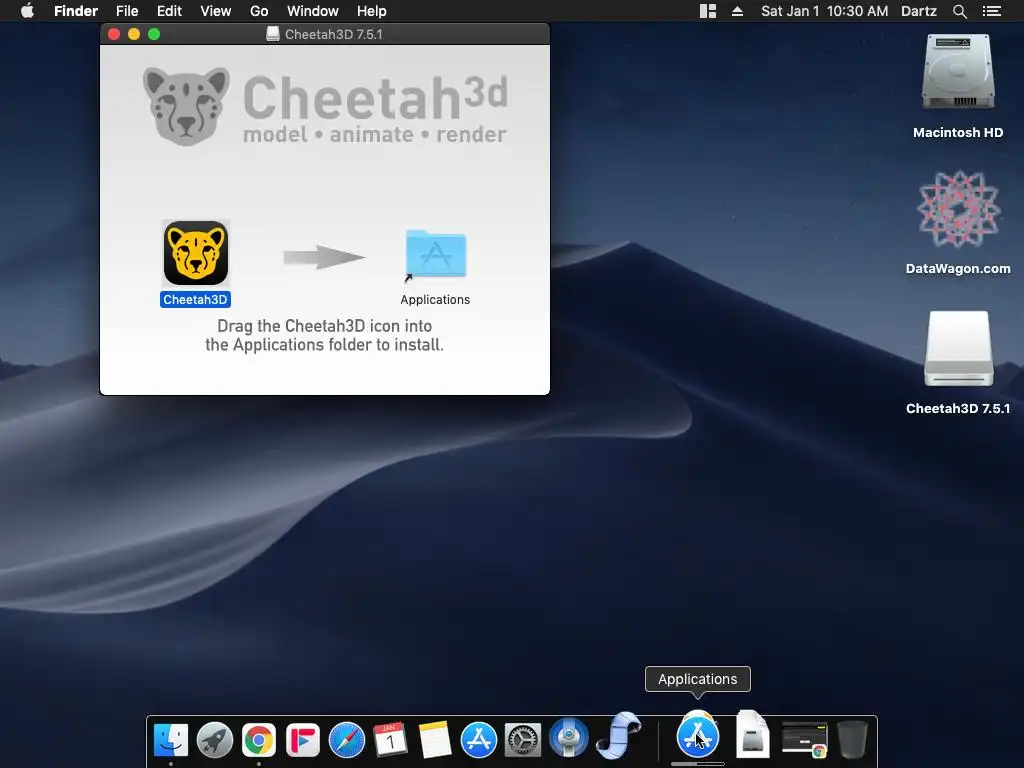
Task: Click the Applications folder alias in the installer
Action: [x=436, y=253]
